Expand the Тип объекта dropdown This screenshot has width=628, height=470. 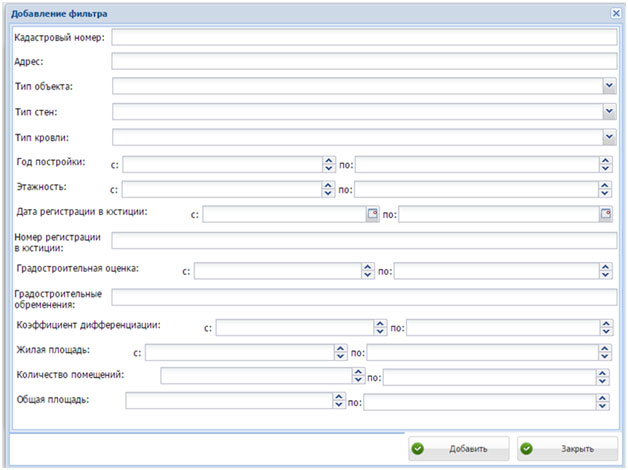coord(609,87)
